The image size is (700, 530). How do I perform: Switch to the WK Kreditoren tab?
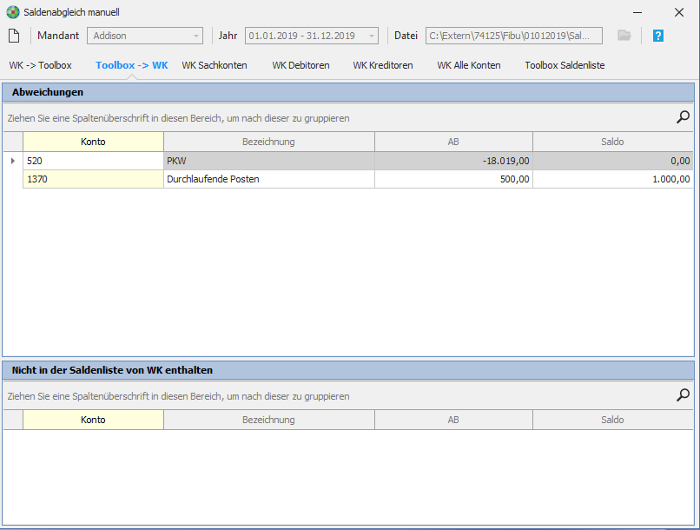tap(383, 65)
